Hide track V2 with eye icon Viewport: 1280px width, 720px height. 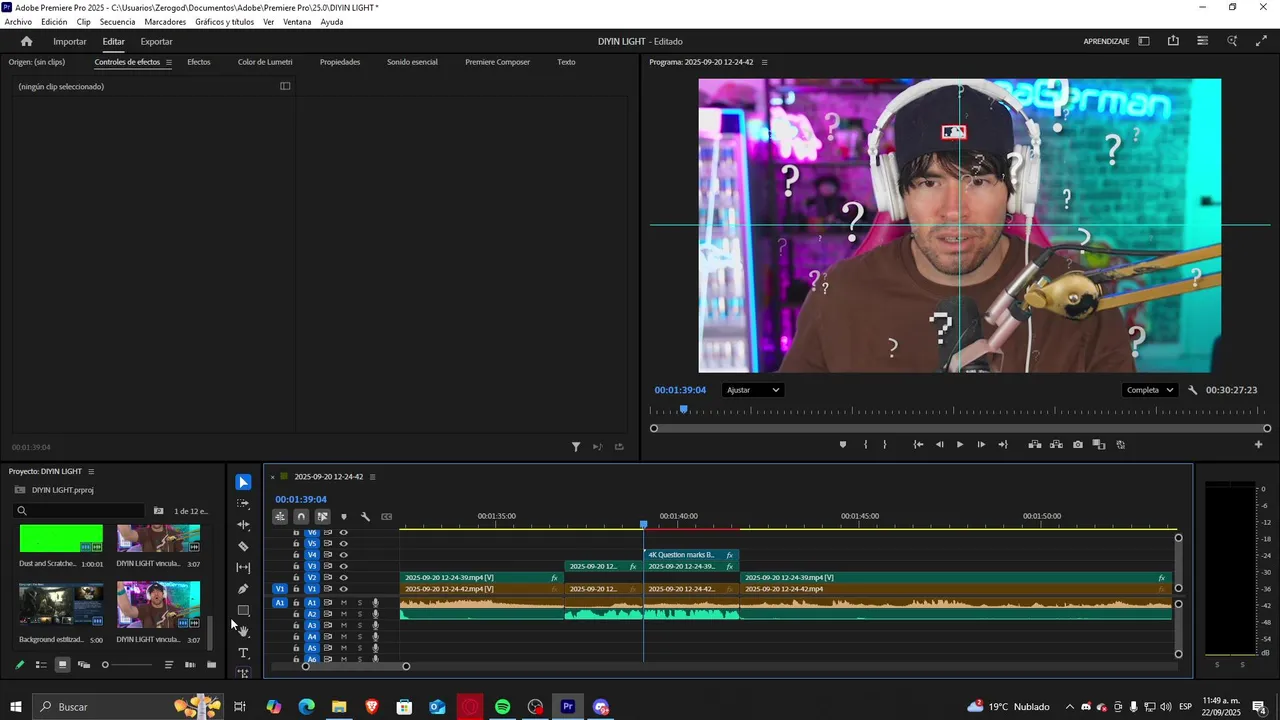click(x=343, y=578)
